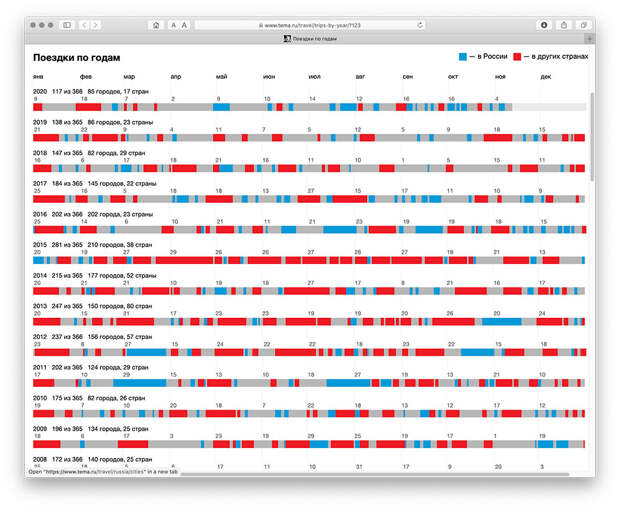
Task: Open the downloads icon in toolbar
Action: [545, 24]
